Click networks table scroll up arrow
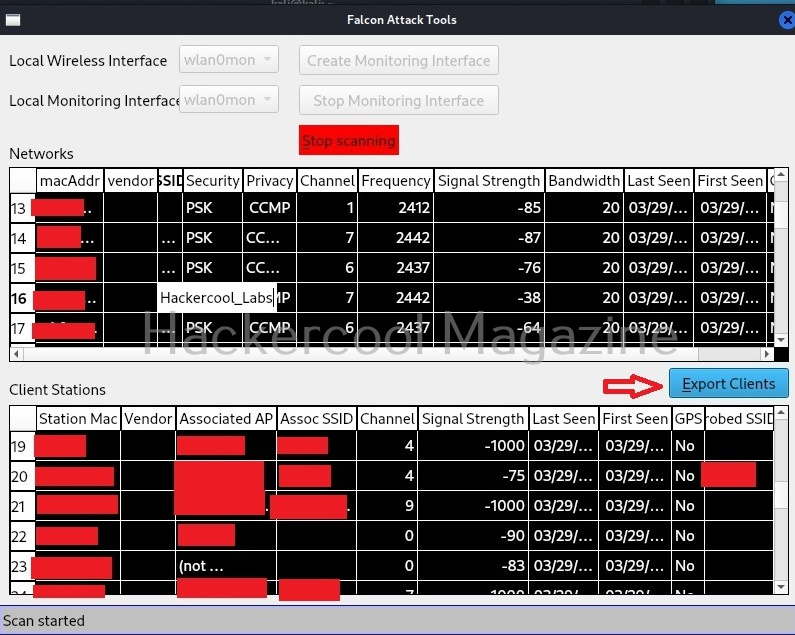The width and height of the screenshot is (795, 635). point(781,175)
